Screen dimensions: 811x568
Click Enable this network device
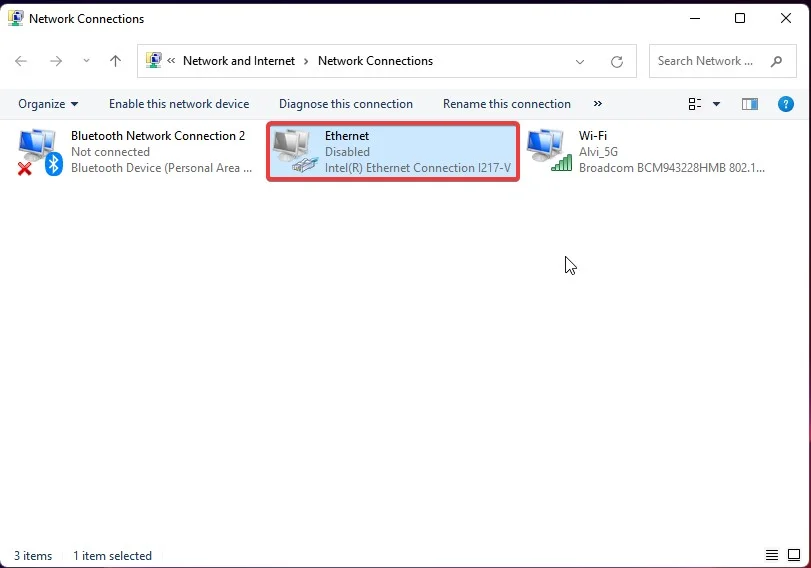point(179,104)
